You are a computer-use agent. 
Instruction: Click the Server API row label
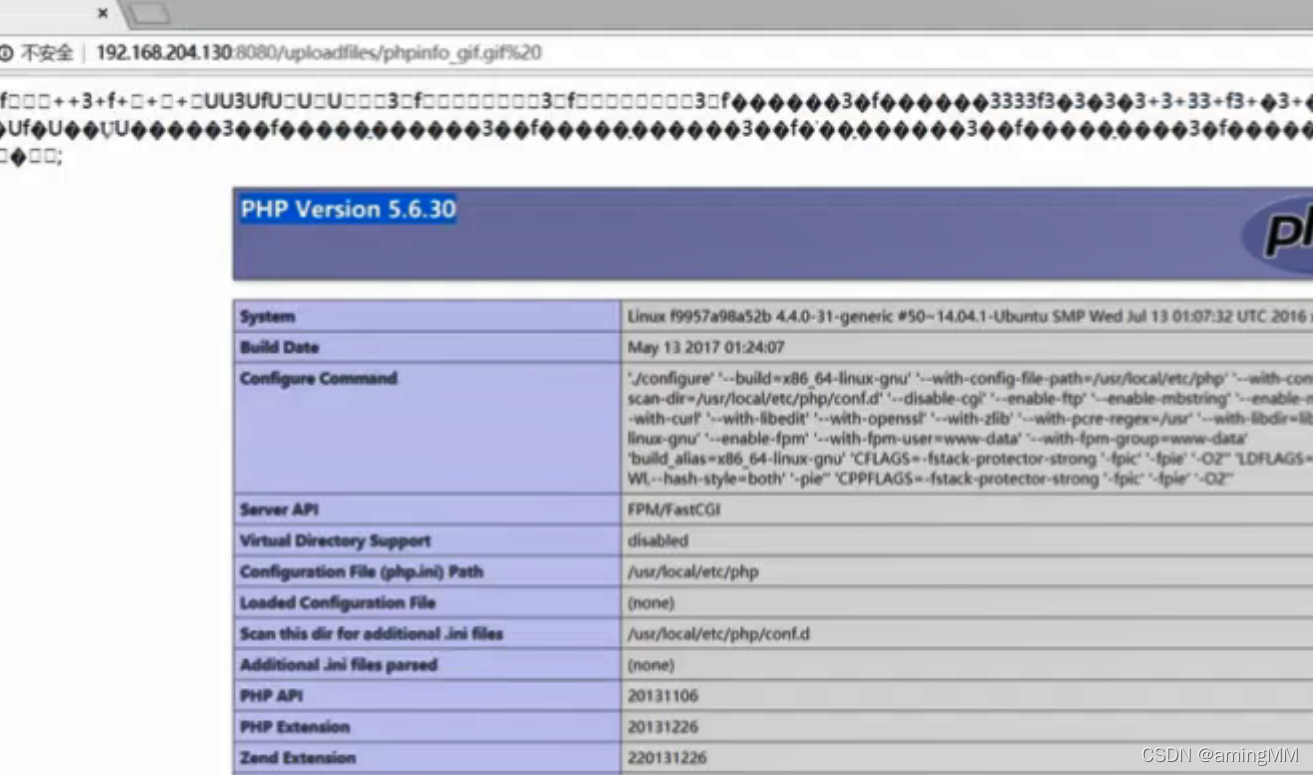tap(279, 509)
